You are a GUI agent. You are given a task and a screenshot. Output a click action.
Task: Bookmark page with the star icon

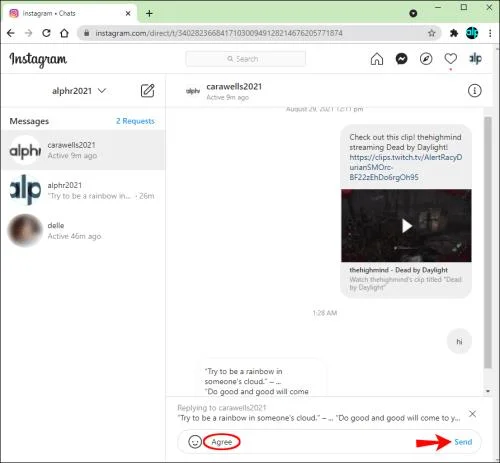(x=432, y=33)
